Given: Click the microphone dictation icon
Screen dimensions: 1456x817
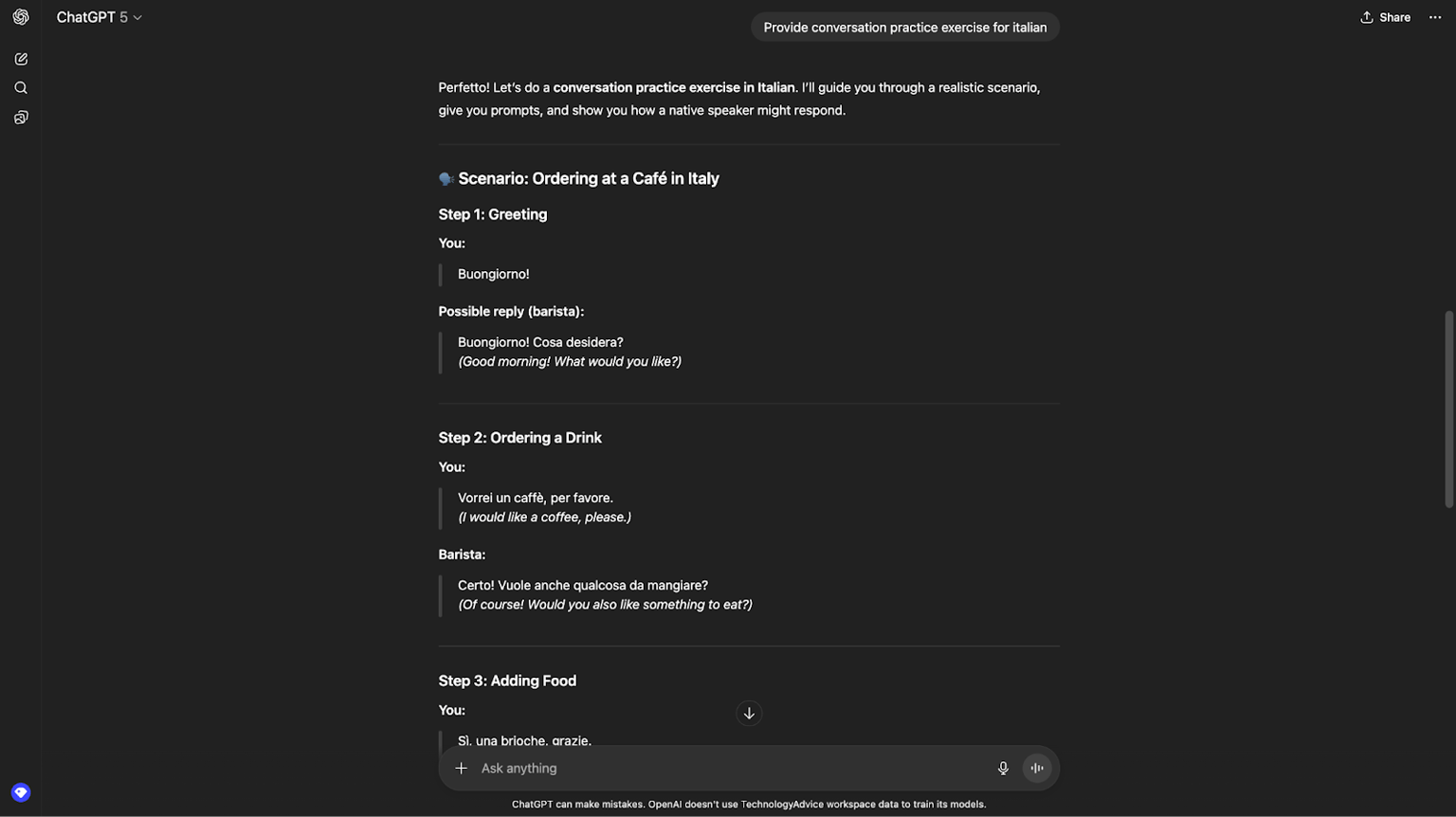Looking at the screenshot, I should [1003, 769].
